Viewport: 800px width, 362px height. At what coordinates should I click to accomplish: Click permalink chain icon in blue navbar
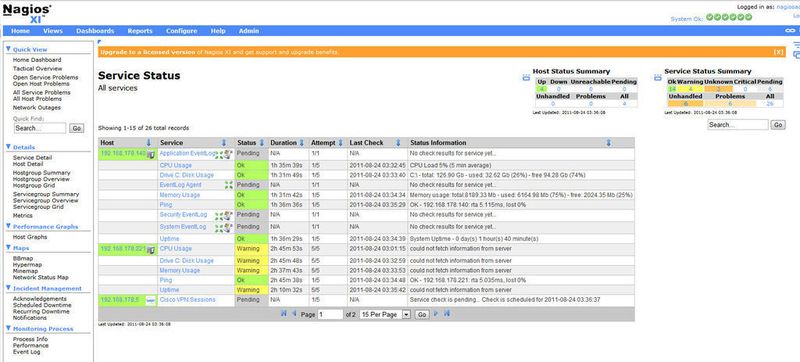point(790,31)
